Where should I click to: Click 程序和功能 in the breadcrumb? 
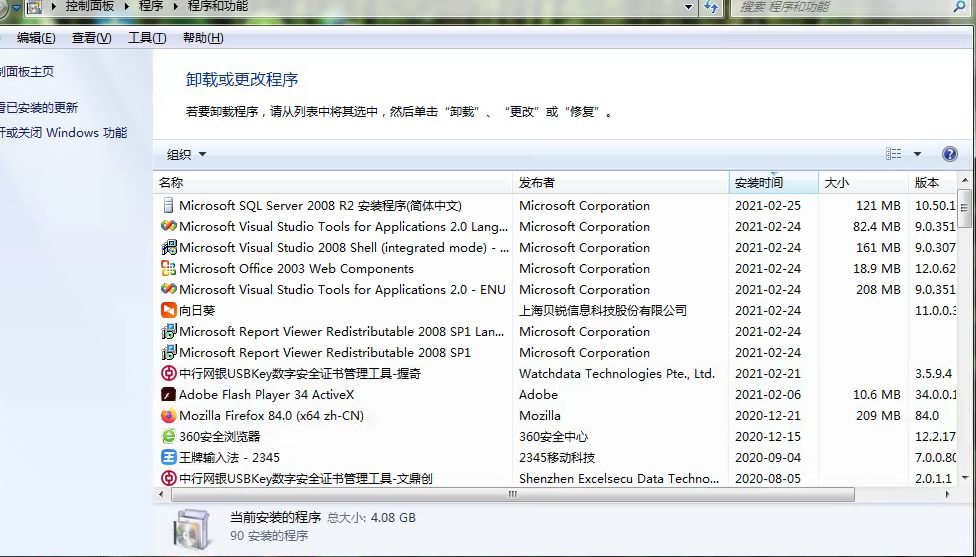coord(218,7)
